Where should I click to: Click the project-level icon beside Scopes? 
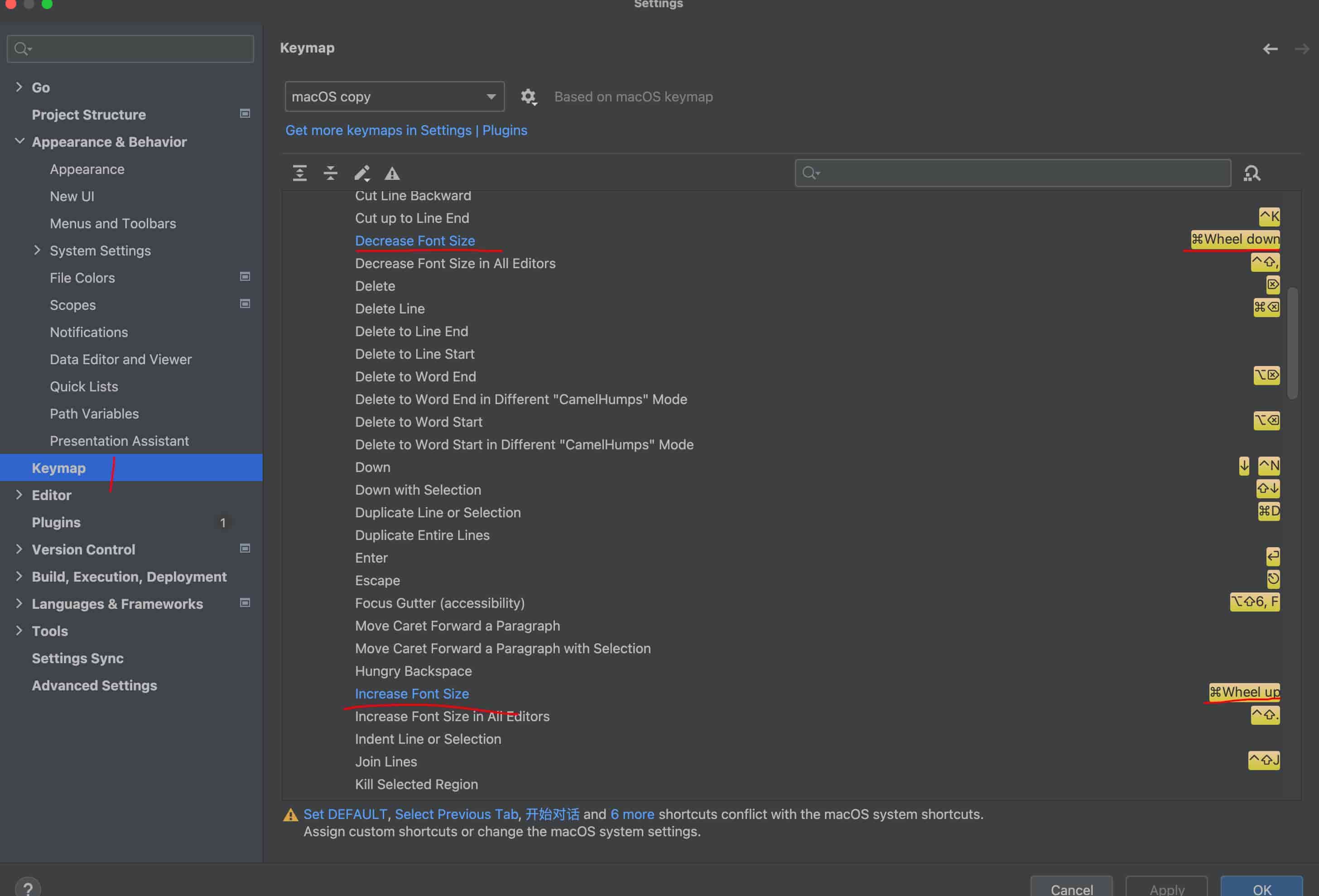coord(245,303)
